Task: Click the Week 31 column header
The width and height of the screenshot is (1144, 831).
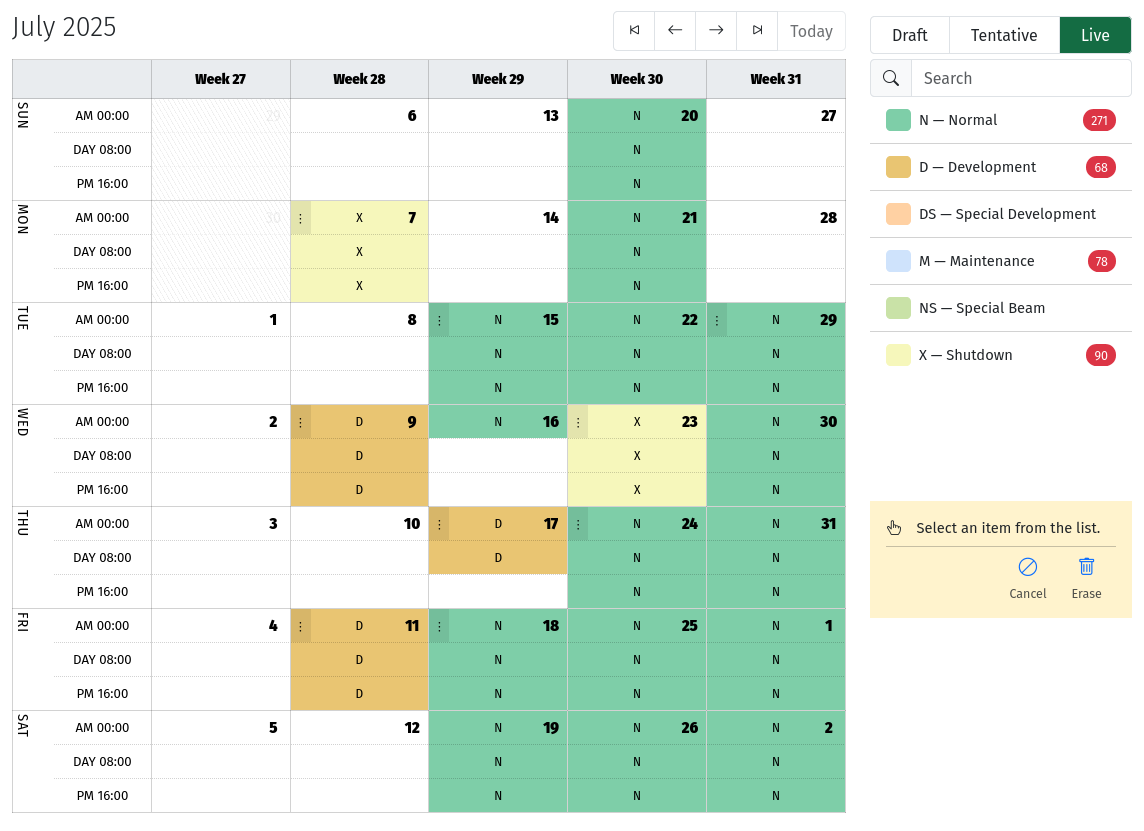Action: [x=776, y=79]
